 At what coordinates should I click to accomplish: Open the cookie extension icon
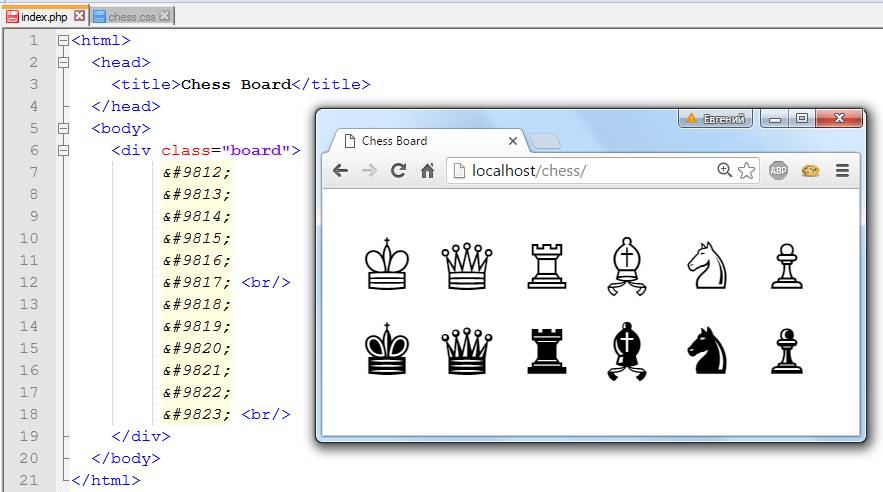pos(810,171)
